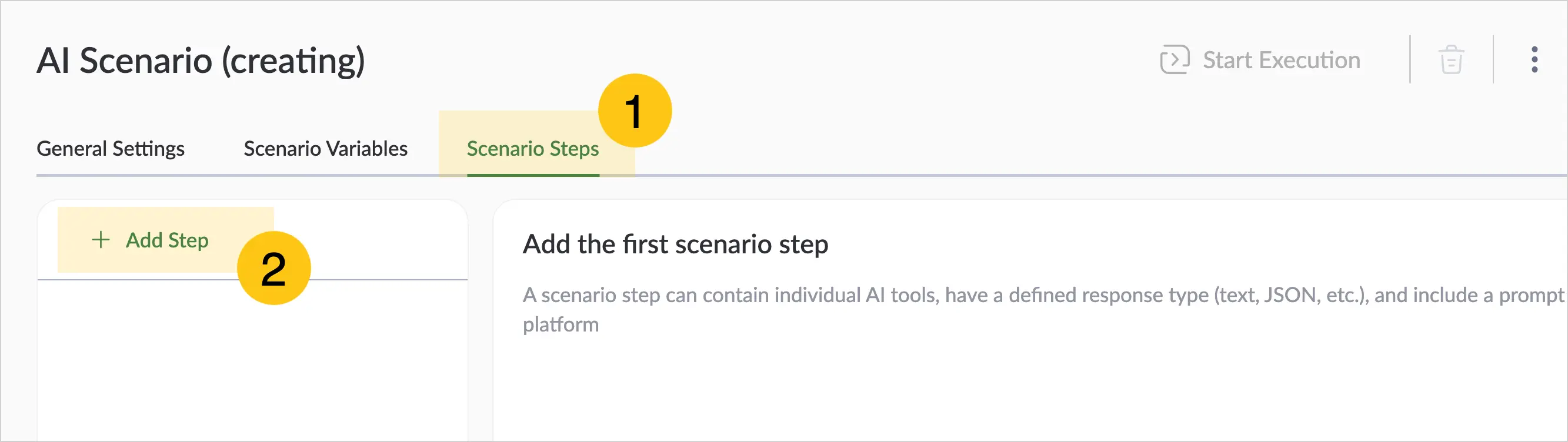Click the Add Step button label
Screen dimensions: 1568x442
click(x=167, y=241)
